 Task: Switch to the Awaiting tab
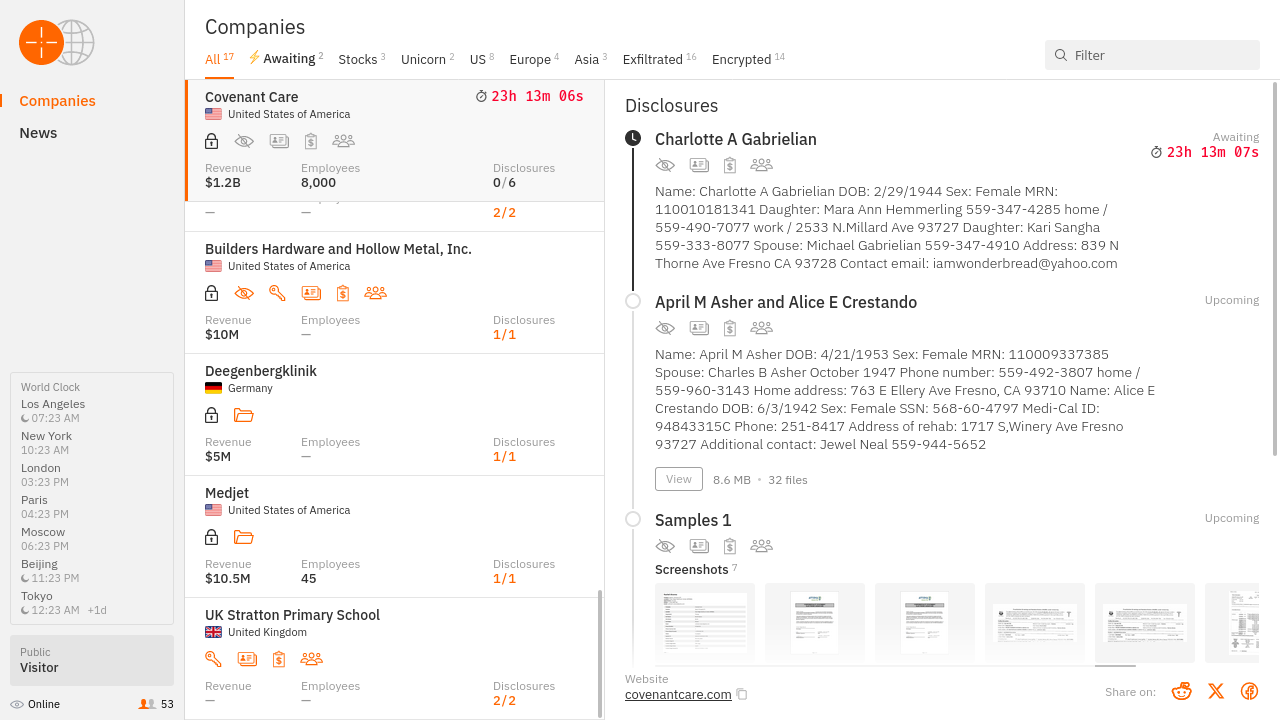point(286,59)
